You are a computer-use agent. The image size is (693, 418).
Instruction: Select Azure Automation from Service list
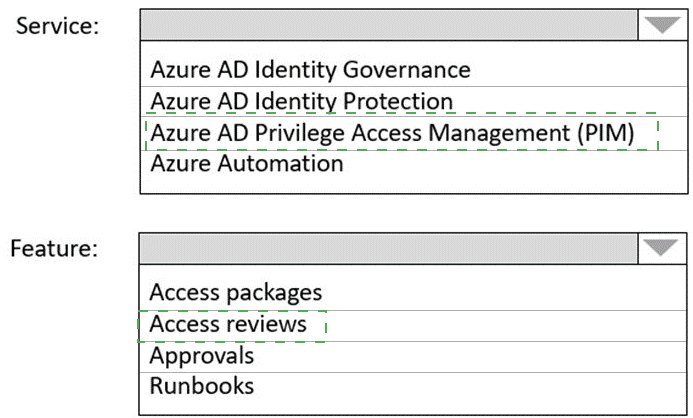coord(247,163)
